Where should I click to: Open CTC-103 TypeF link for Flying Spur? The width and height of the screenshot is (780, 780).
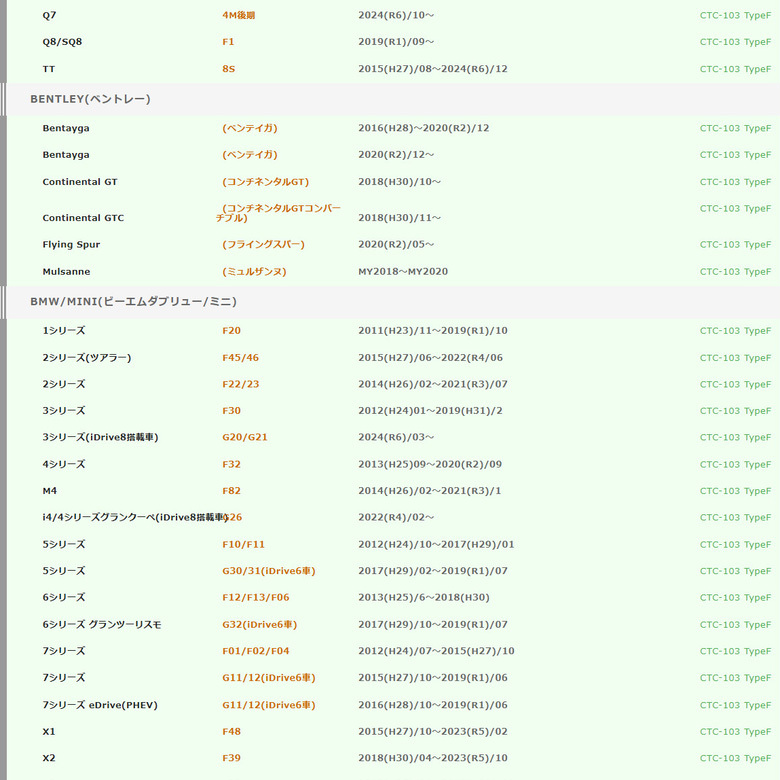[x=735, y=244]
